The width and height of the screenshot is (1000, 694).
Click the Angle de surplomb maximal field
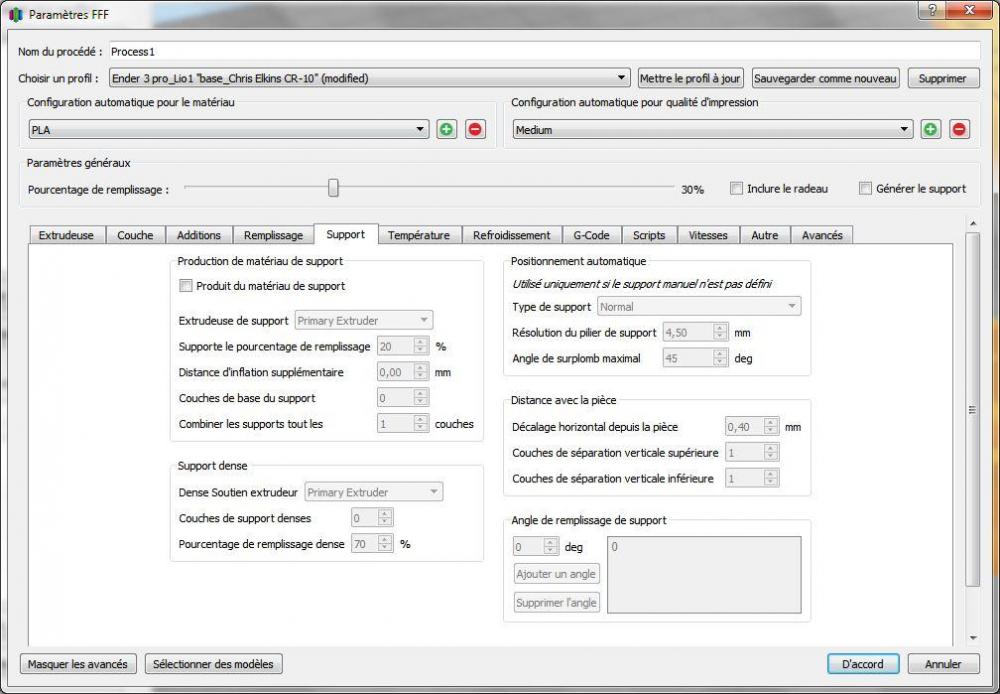(x=695, y=358)
